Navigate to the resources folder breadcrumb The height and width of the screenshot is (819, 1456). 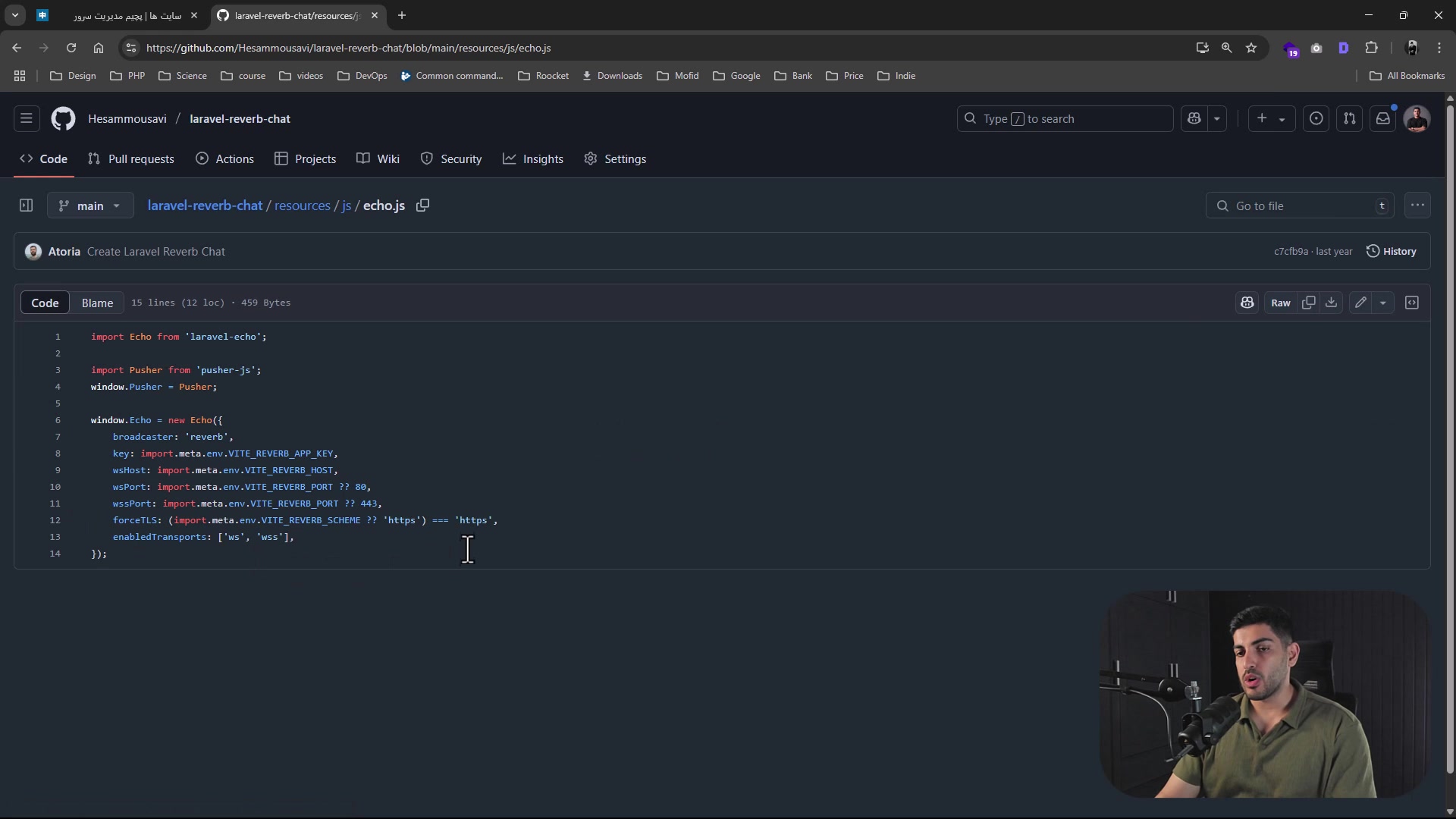click(x=302, y=206)
